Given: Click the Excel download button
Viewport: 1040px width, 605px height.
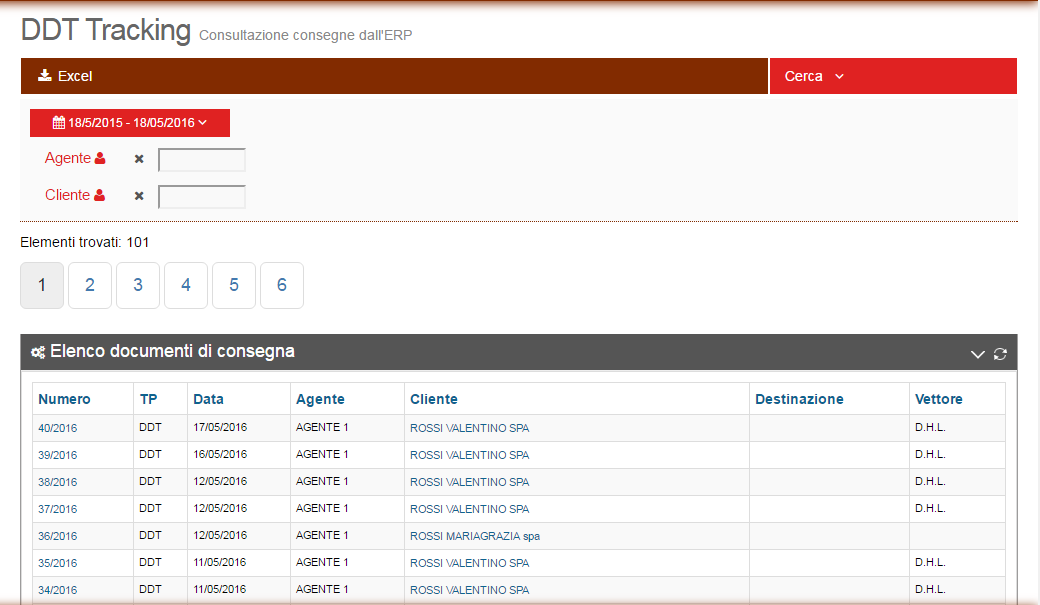Looking at the screenshot, I should tap(65, 76).
